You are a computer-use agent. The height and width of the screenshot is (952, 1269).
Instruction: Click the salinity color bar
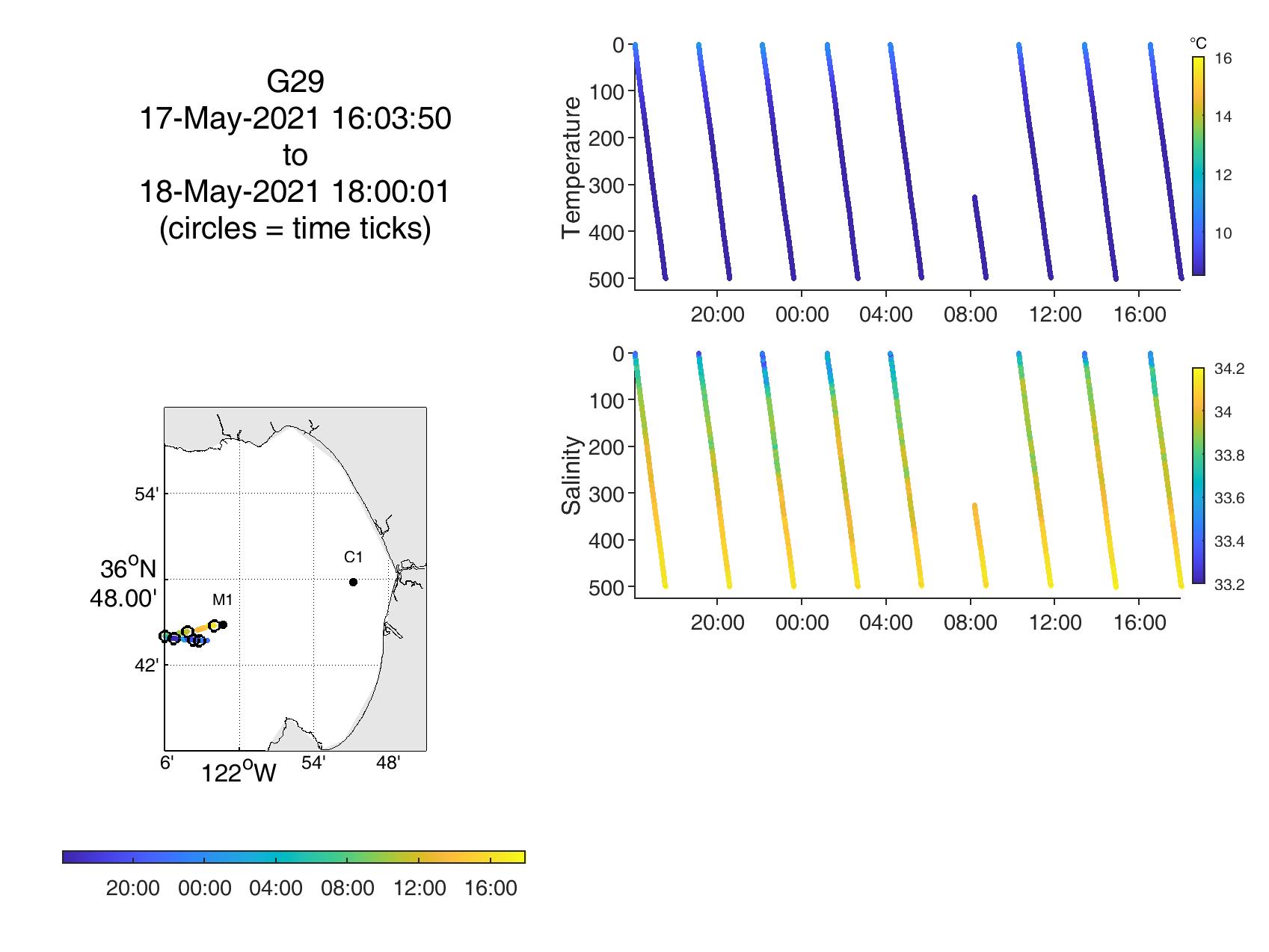[x=1198, y=475]
